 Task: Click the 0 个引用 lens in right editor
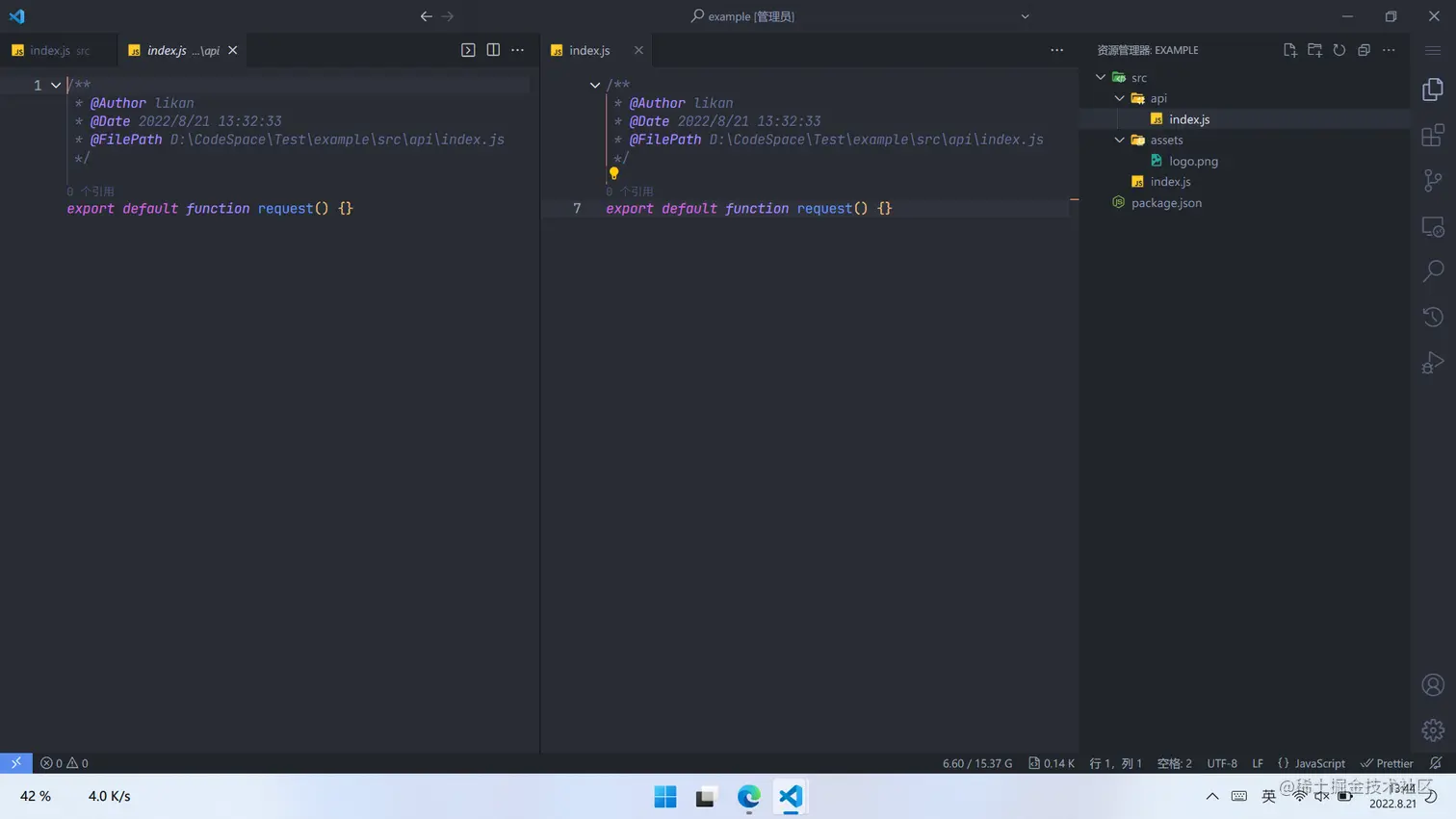(x=630, y=192)
